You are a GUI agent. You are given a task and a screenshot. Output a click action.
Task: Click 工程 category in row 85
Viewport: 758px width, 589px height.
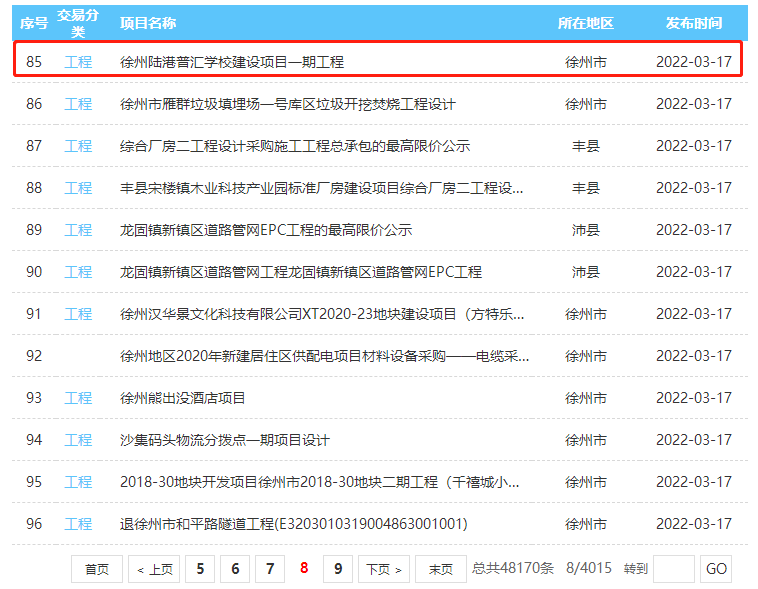click(x=78, y=62)
